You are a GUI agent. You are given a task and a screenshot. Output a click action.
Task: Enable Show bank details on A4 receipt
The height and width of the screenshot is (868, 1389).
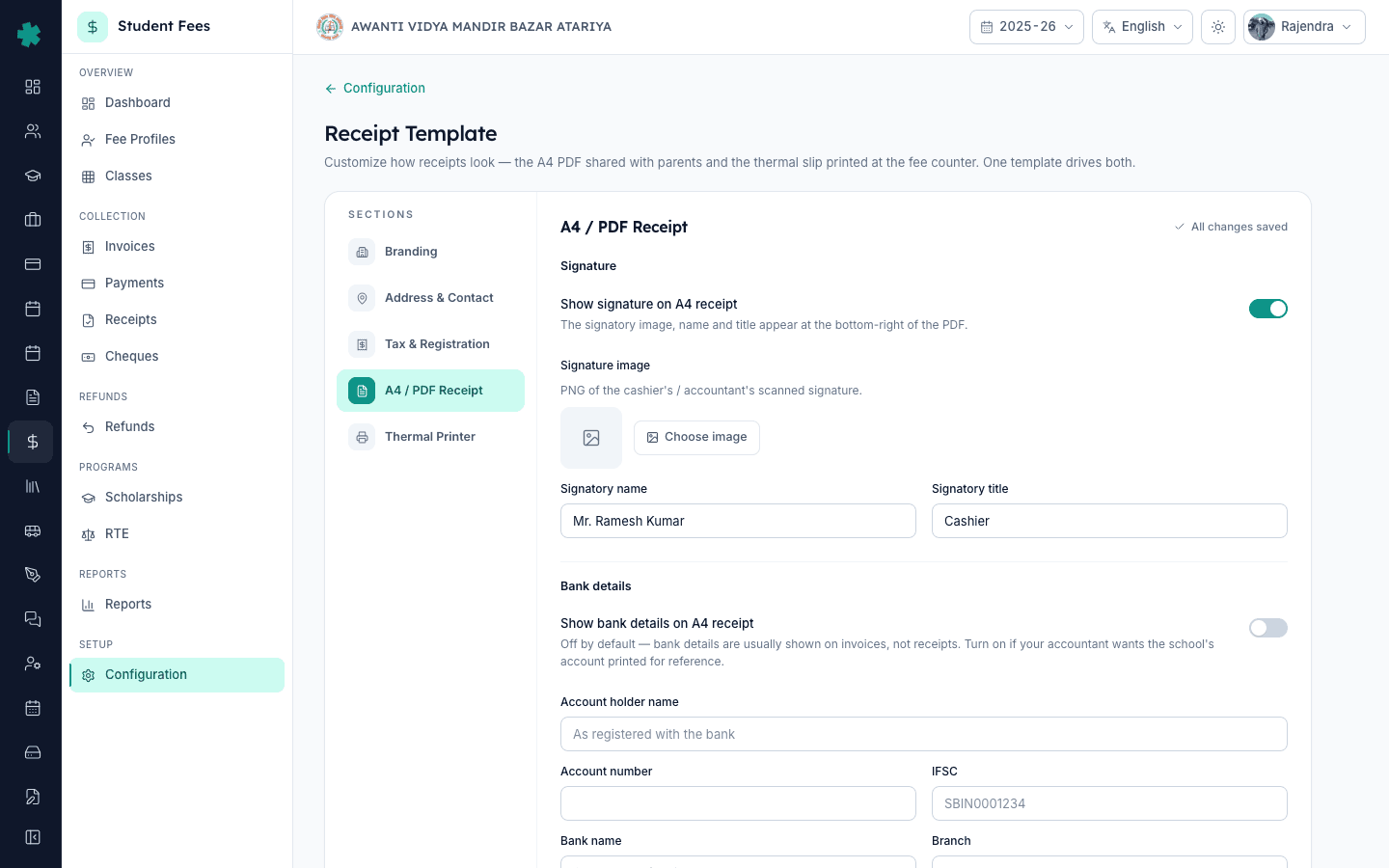click(x=1268, y=628)
